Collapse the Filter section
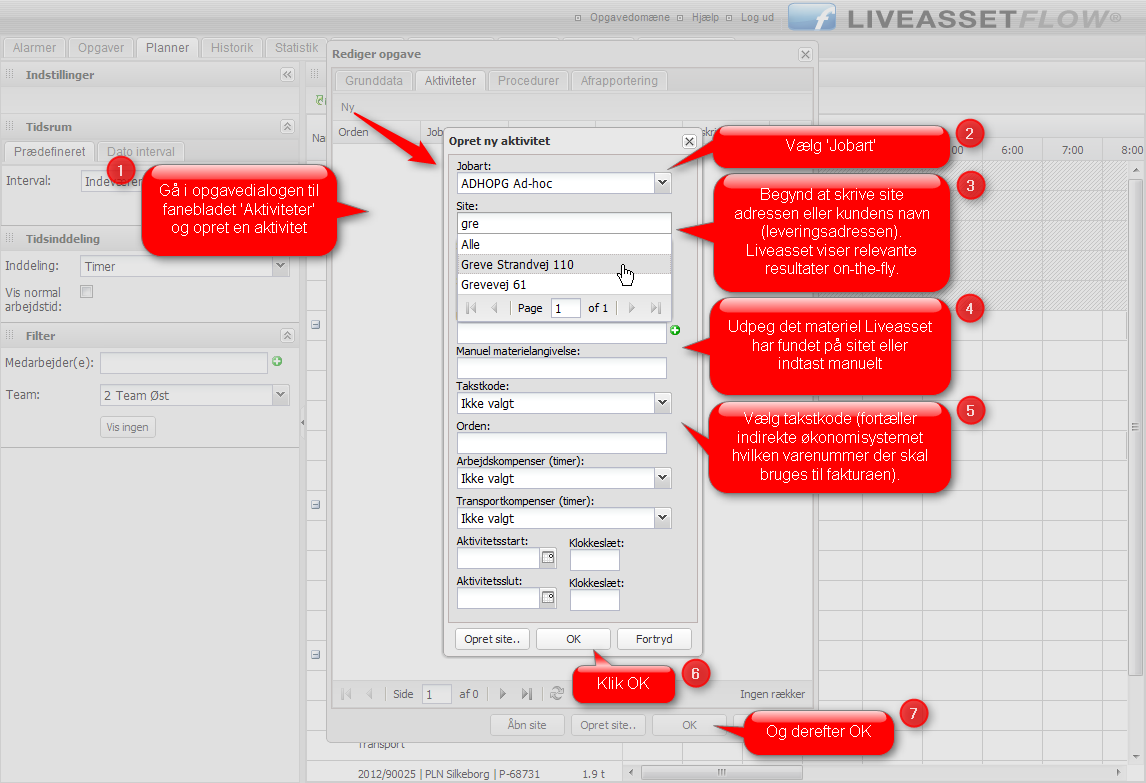Image resolution: width=1146 pixels, height=783 pixels. (x=287, y=336)
